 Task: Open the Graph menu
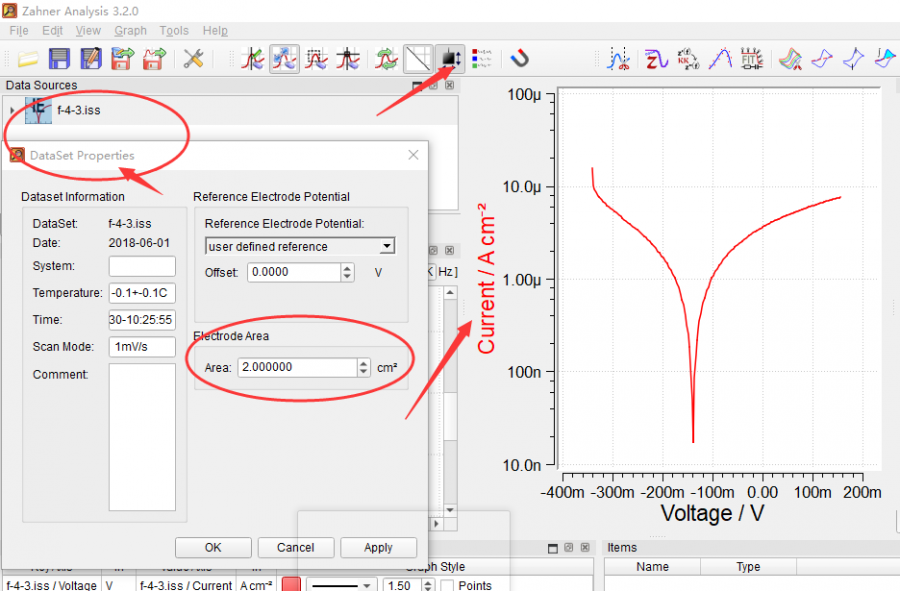(130, 31)
